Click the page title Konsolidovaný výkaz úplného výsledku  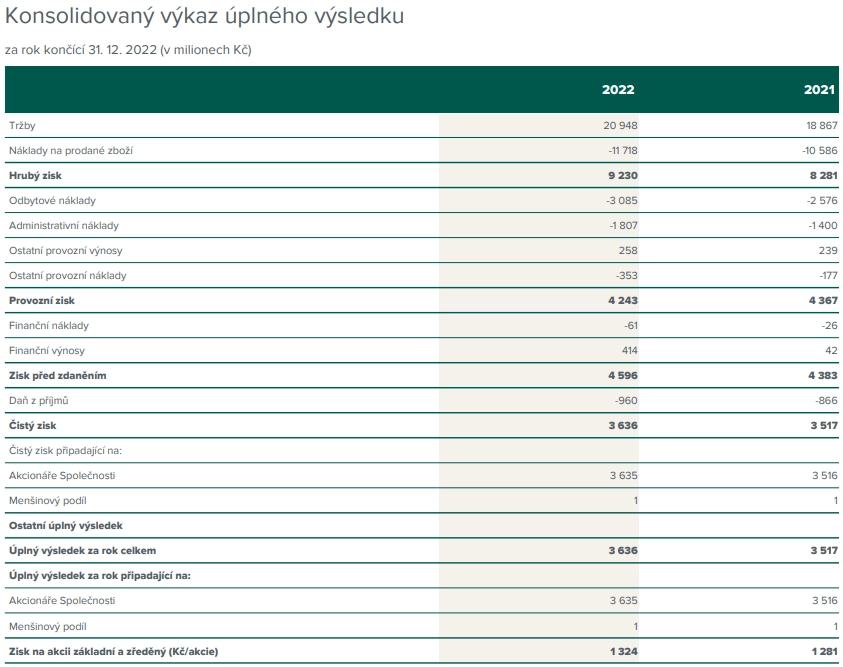[x=204, y=16]
